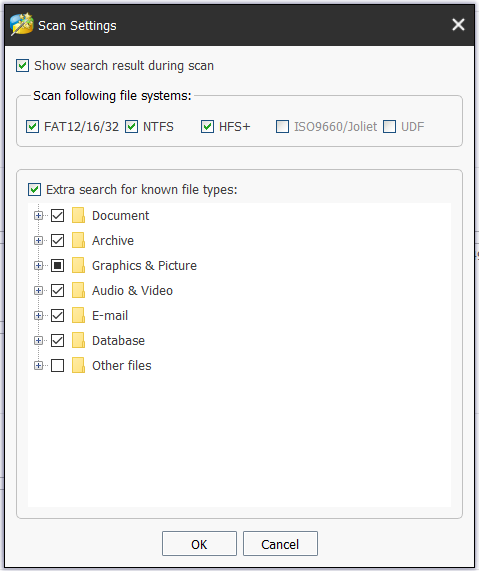Select the E-mail tree item label
The height and width of the screenshot is (571, 479).
click(110, 315)
